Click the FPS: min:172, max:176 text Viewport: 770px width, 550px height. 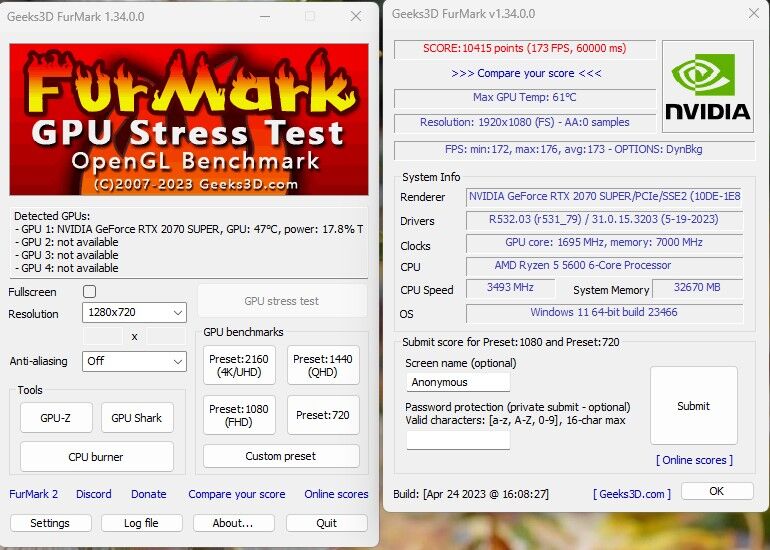[x=574, y=149]
